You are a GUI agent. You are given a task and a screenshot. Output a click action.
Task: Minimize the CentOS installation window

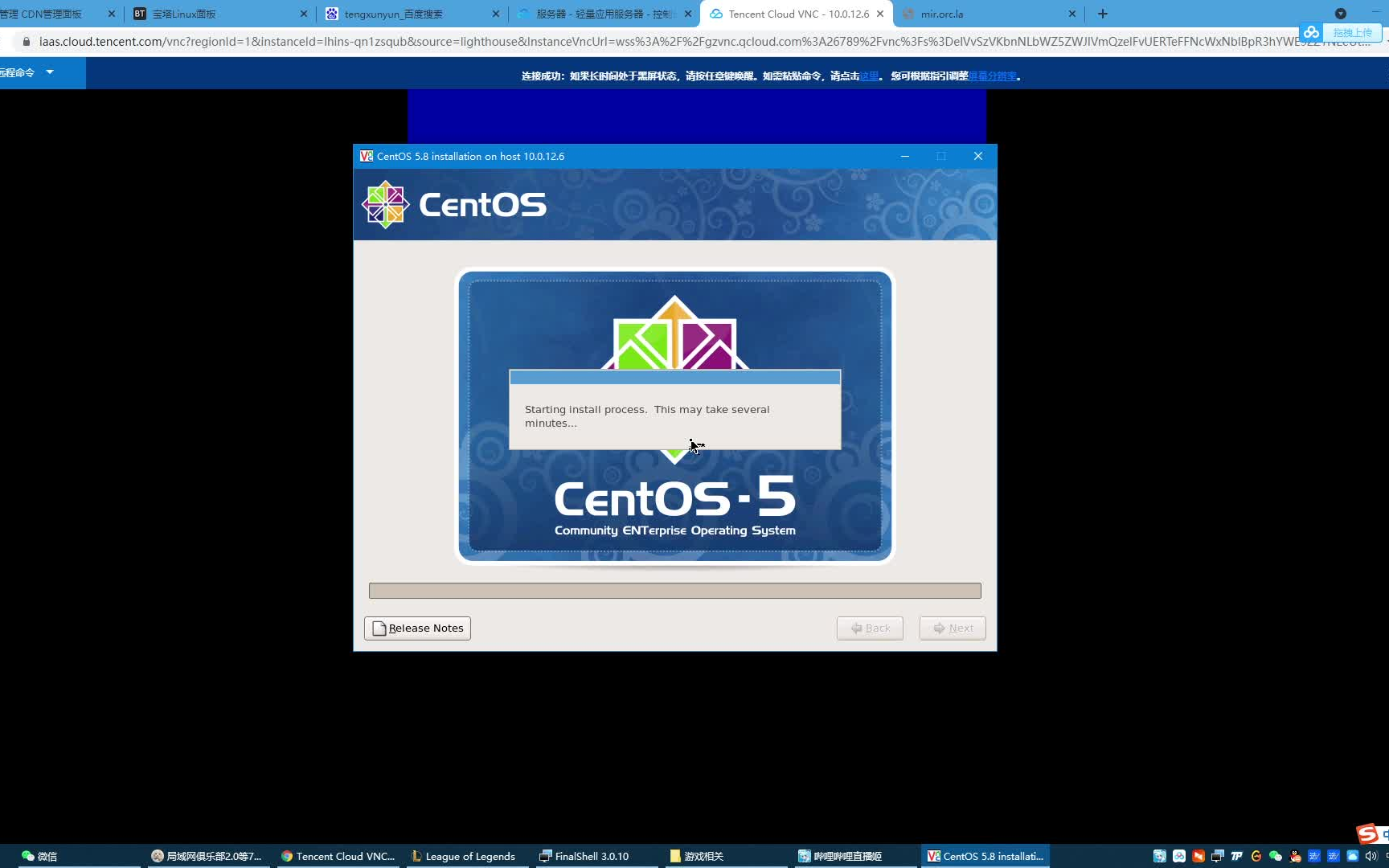tap(905, 156)
